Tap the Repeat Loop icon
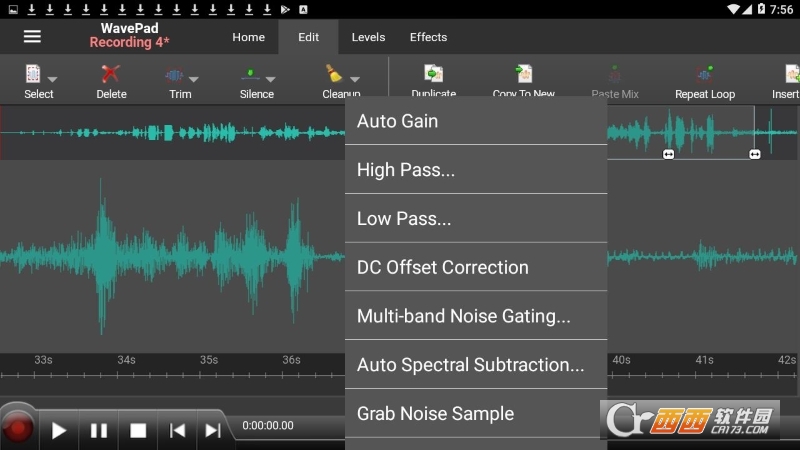This screenshot has width=800, height=450. coord(704,76)
